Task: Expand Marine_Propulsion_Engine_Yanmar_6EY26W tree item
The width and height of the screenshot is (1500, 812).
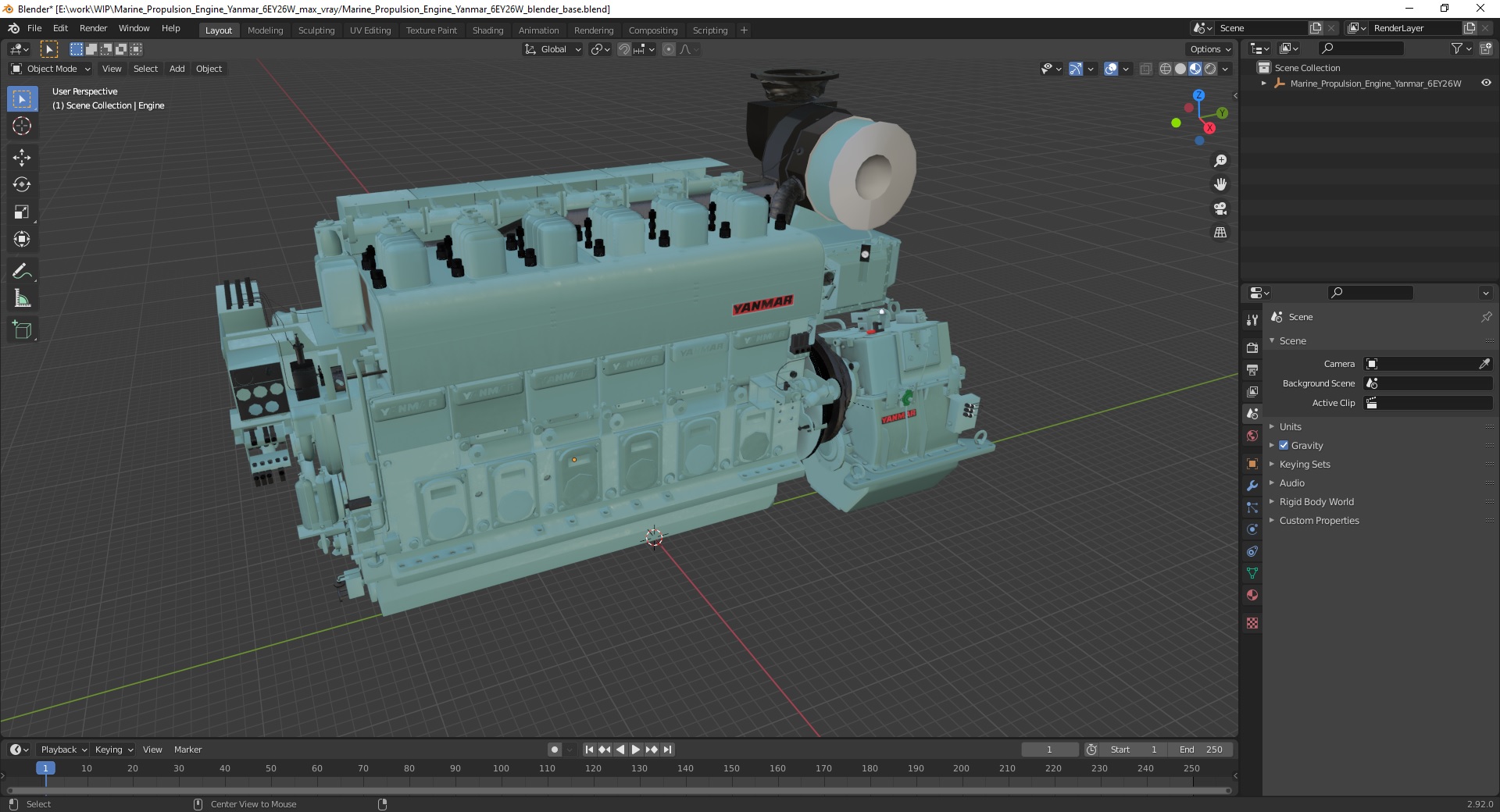Action: (1264, 84)
